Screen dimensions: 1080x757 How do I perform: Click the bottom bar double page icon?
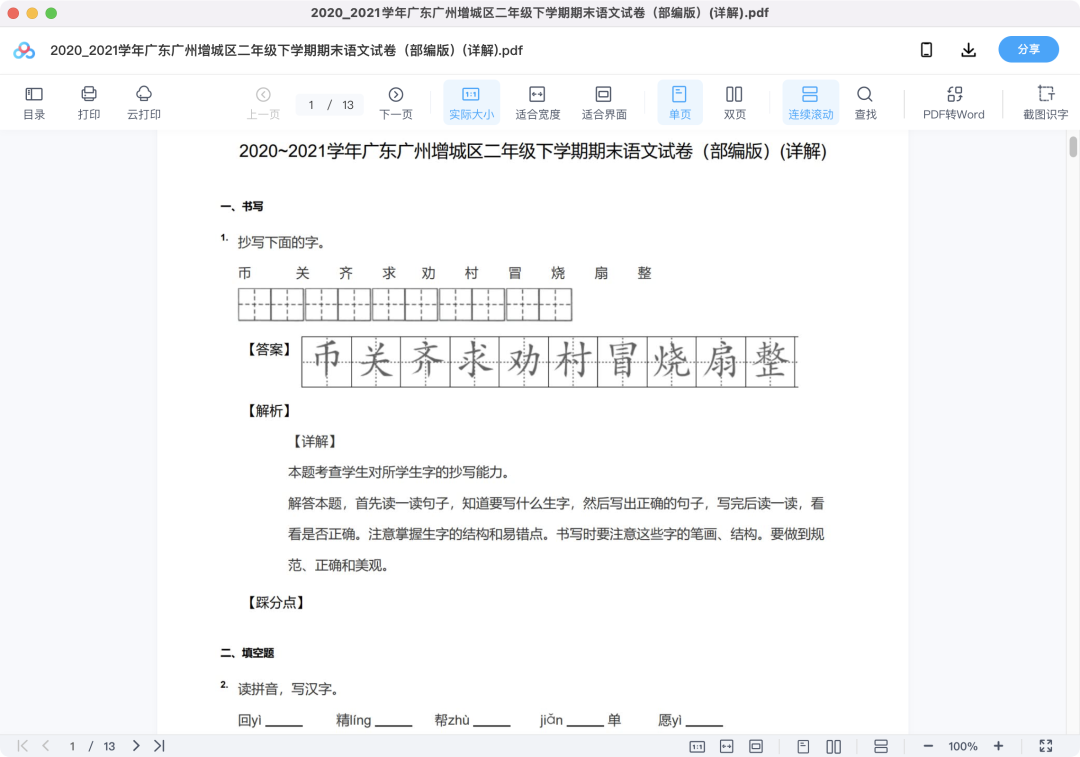833,747
